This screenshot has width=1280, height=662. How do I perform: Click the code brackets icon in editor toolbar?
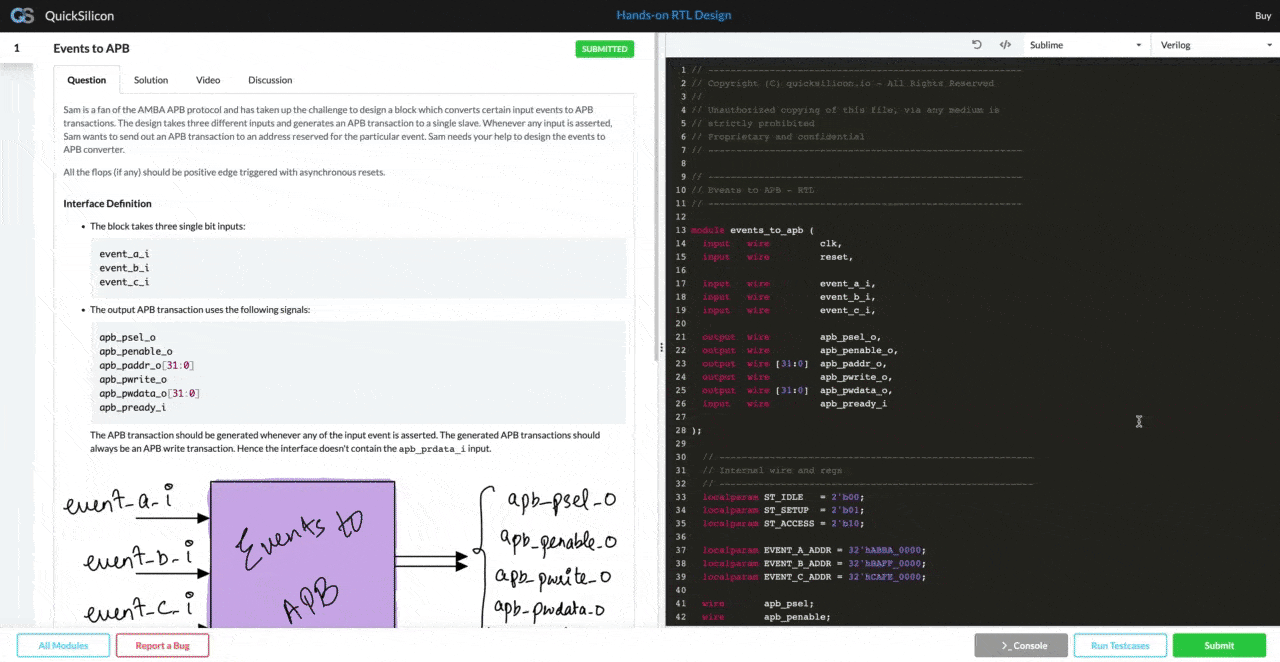tap(1005, 45)
